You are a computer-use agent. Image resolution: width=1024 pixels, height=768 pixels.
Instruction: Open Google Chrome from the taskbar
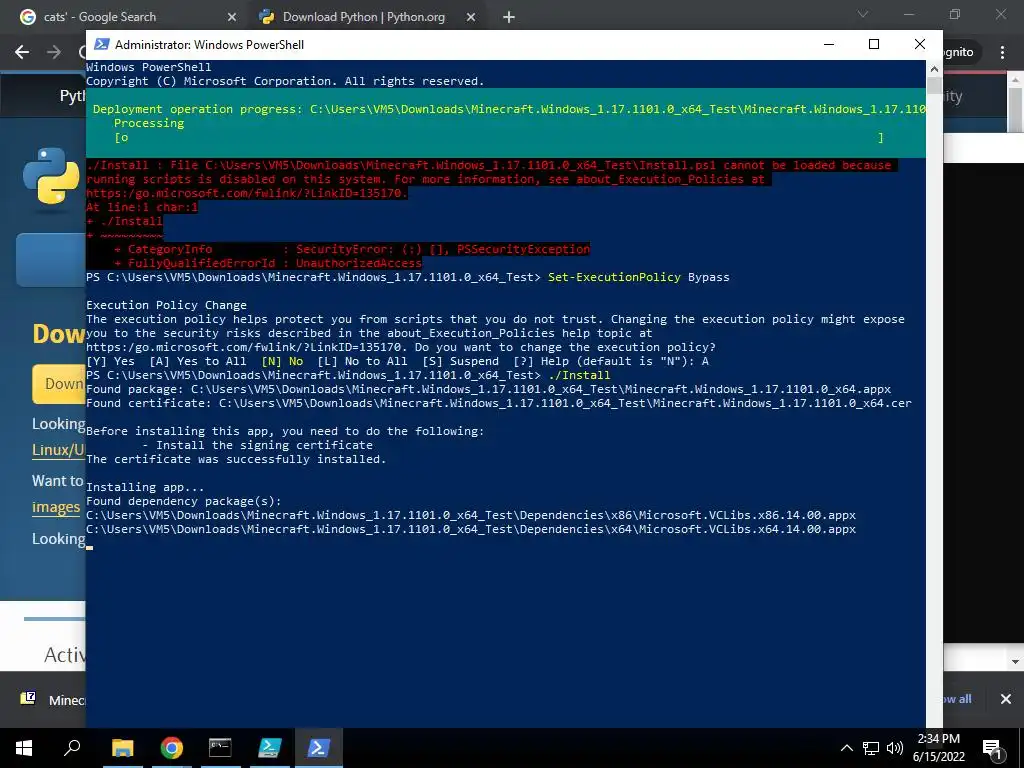[172, 748]
